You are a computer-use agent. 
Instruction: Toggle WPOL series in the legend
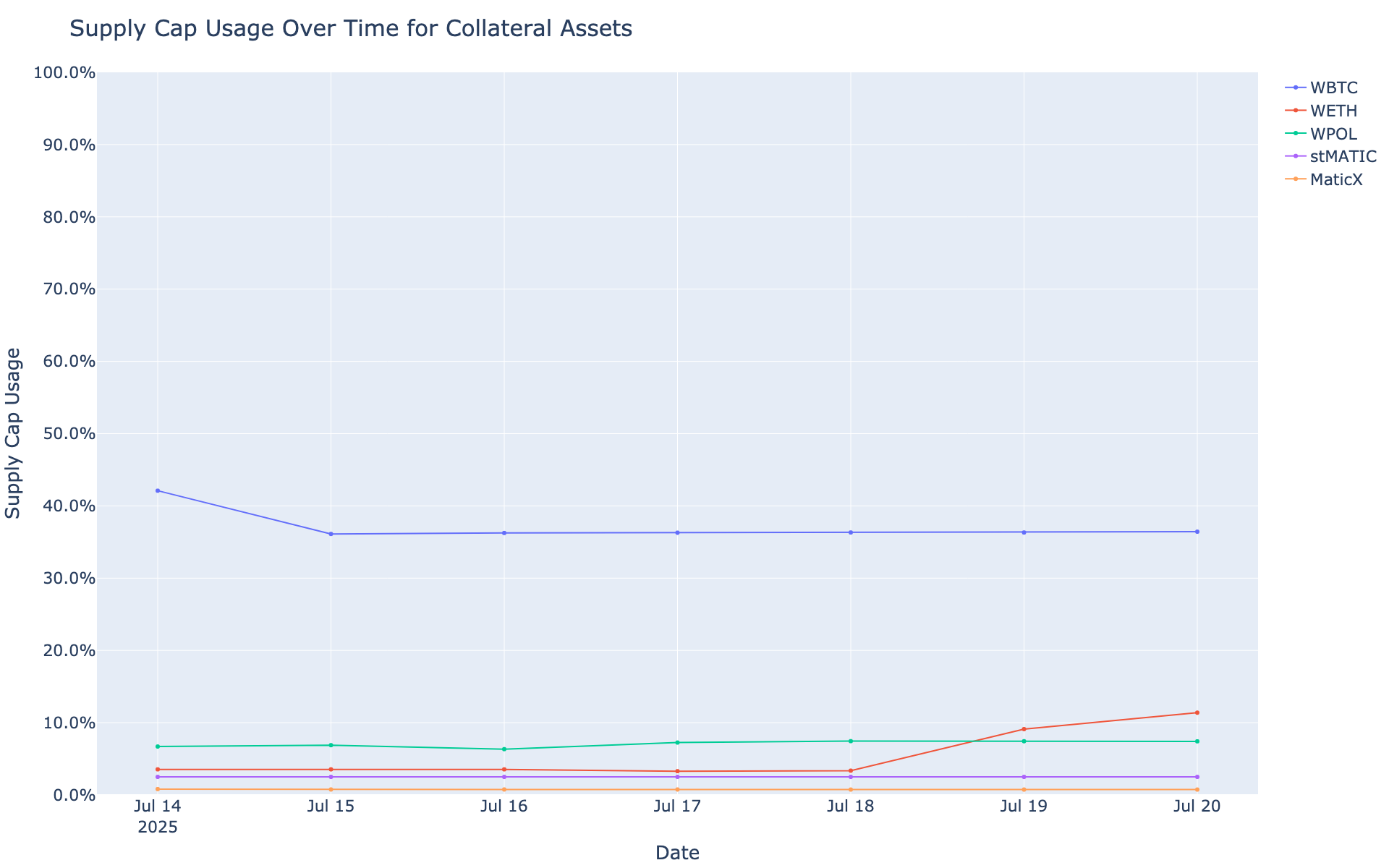pos(1333,134)
